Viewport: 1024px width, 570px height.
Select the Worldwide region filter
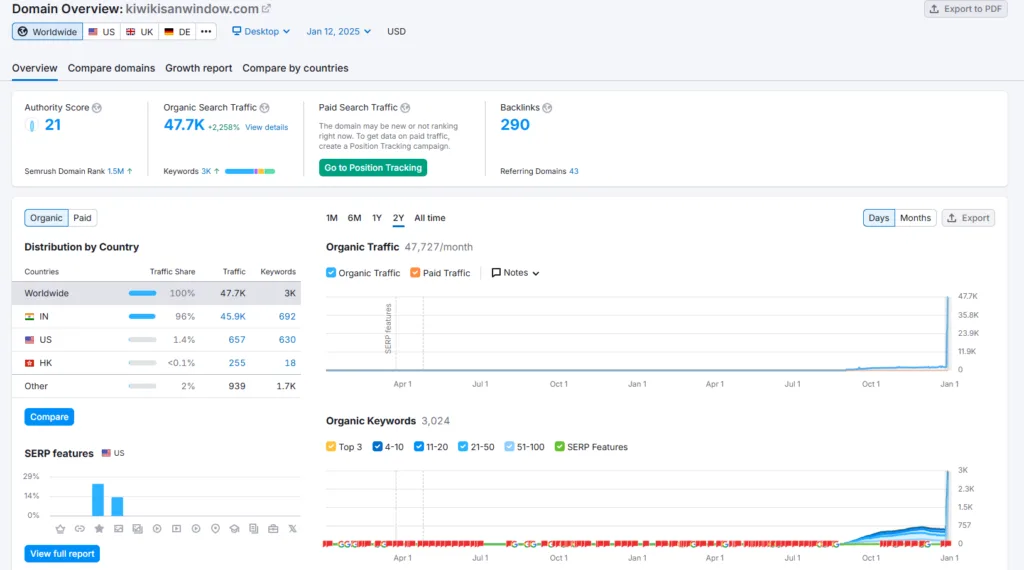pos(47,31)
